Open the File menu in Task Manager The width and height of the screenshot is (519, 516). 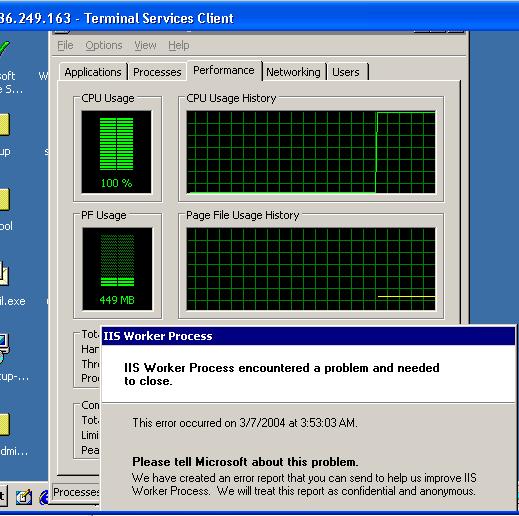(x=65, y=45)
